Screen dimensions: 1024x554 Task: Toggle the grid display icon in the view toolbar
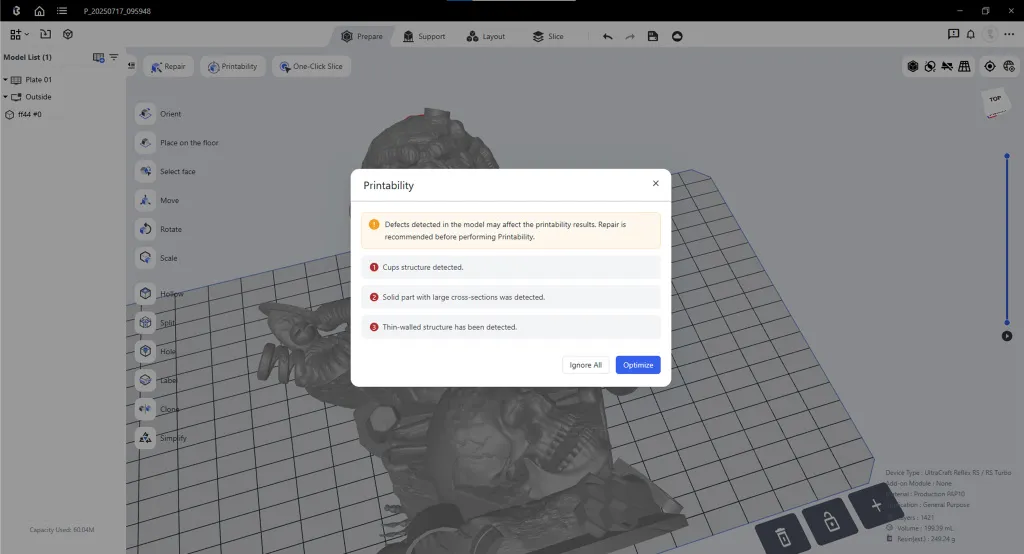coord(964,66)
